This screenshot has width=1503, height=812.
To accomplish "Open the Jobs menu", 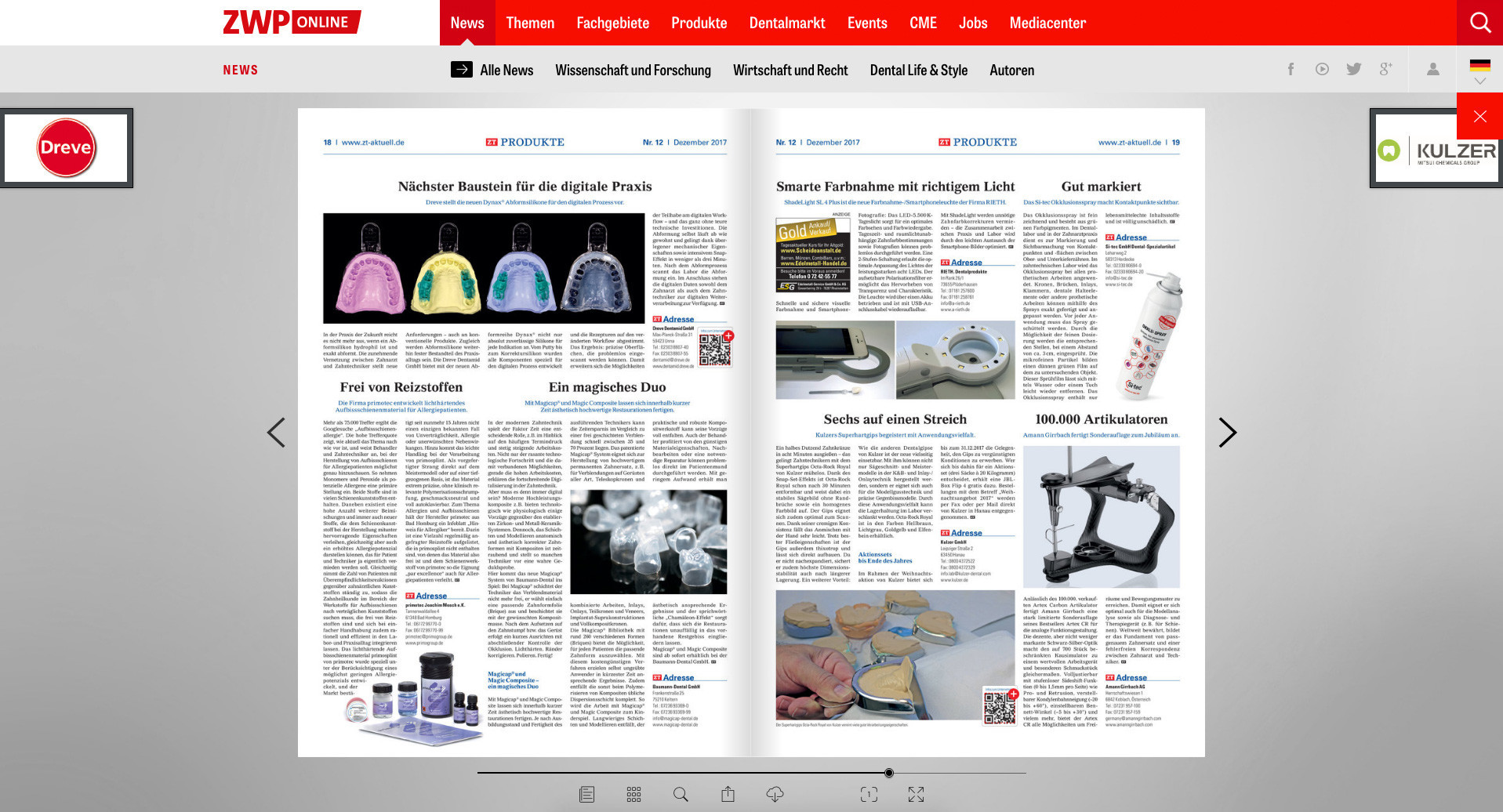I will coord(973,23).
